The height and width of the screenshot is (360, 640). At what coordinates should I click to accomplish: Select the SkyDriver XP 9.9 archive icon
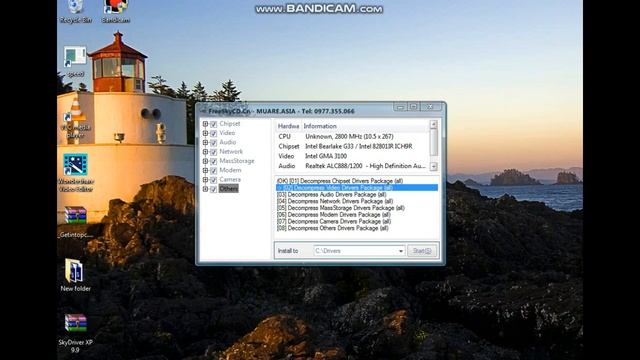[76, 333]
